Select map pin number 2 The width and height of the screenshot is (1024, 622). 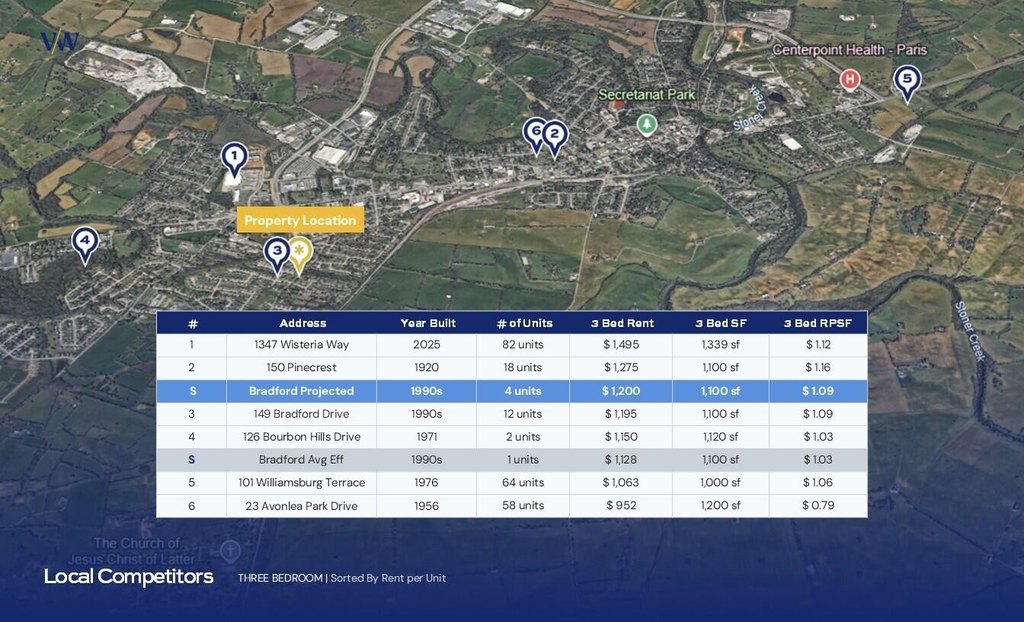(x=554, y=136)
